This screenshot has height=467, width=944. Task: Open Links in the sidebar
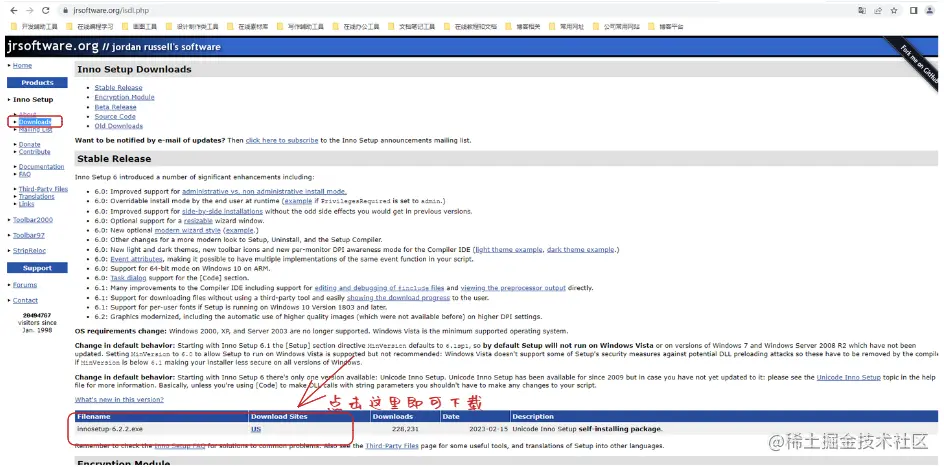26,204
